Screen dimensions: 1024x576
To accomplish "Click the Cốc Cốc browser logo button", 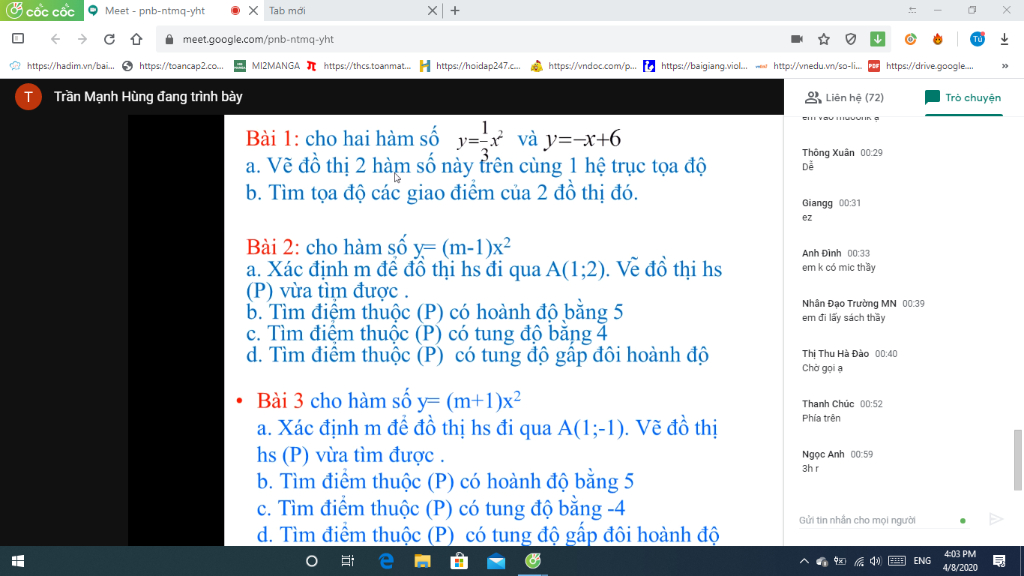I will (x=42, y=10).
